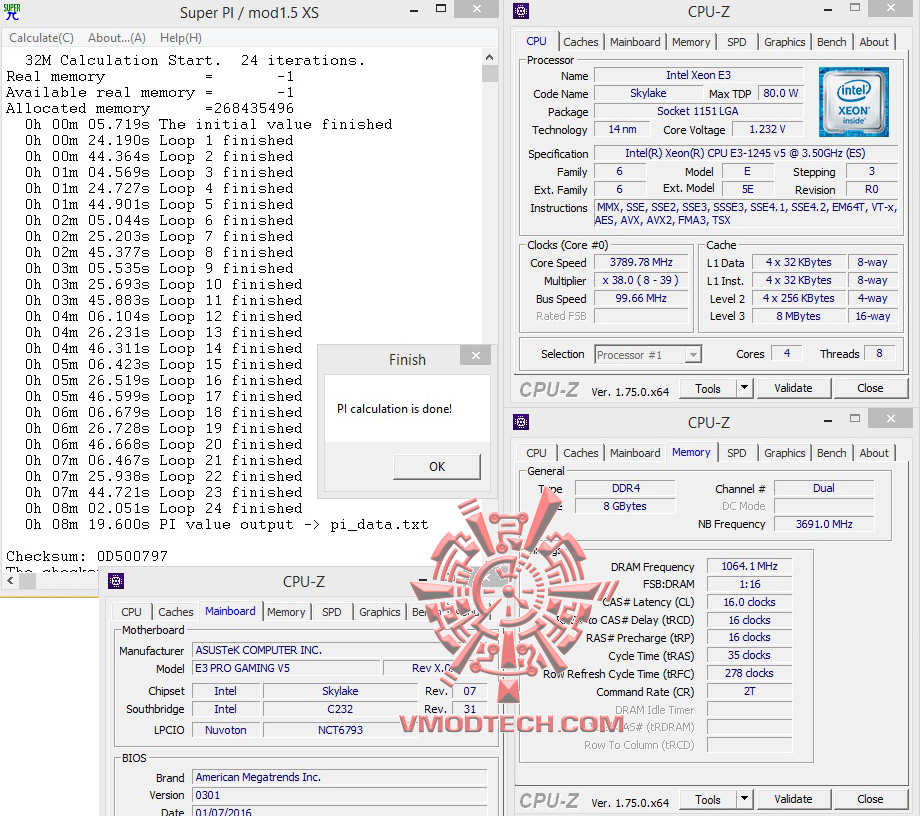Click Close button in top CPU-Z window
This screenshot has height=816, width=920.
(870, 388)
